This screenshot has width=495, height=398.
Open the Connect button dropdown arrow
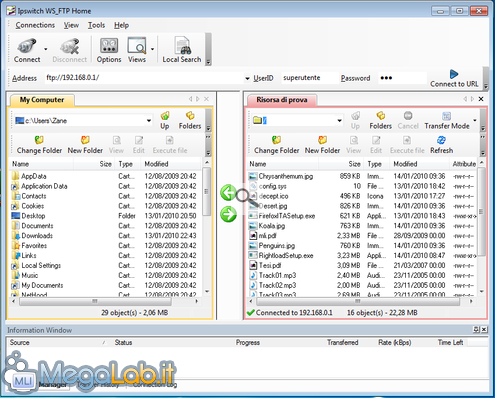tap(46, 49)
